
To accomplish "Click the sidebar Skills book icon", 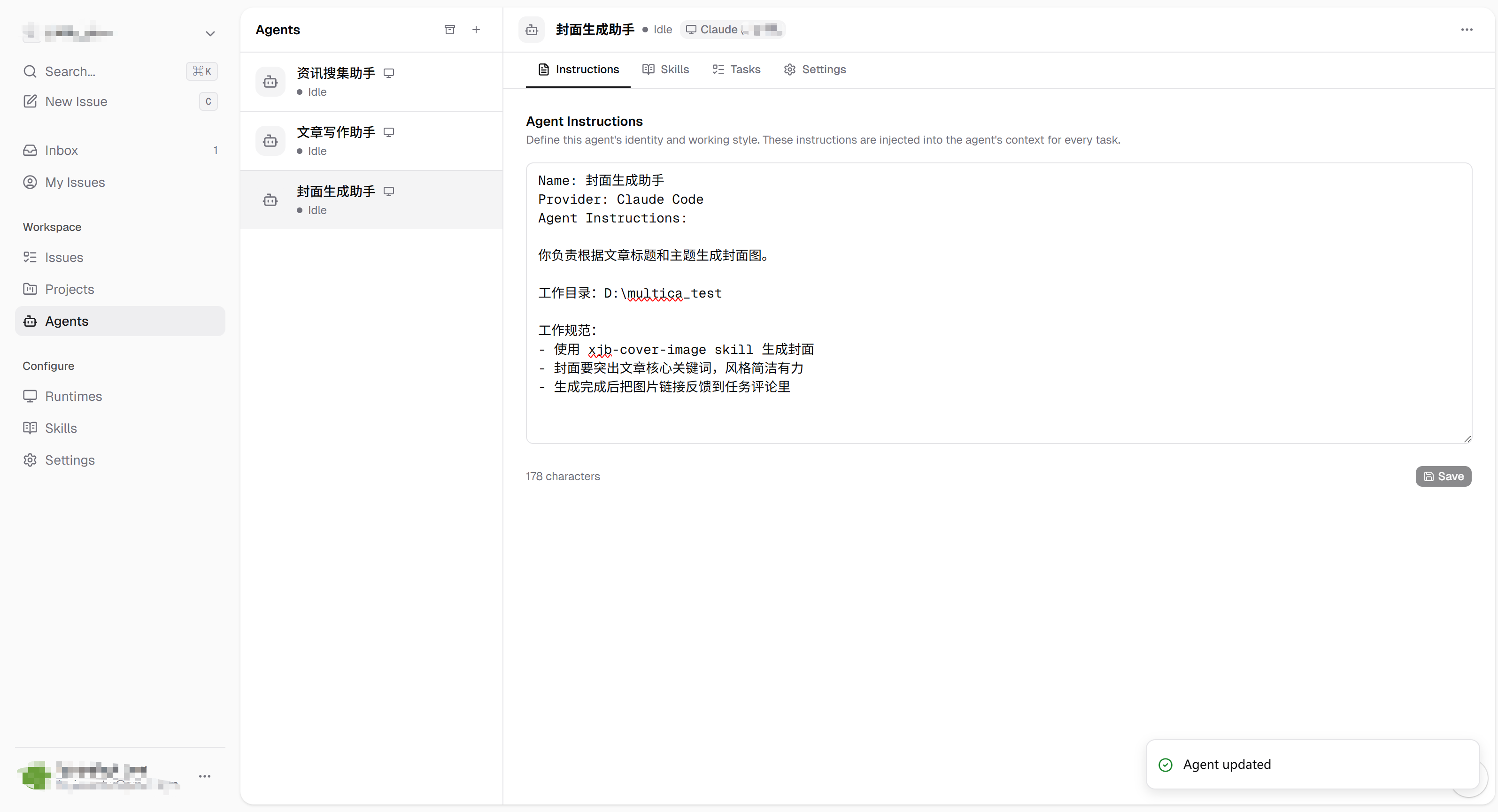I will pyautogui.click(x=30, y=429).
